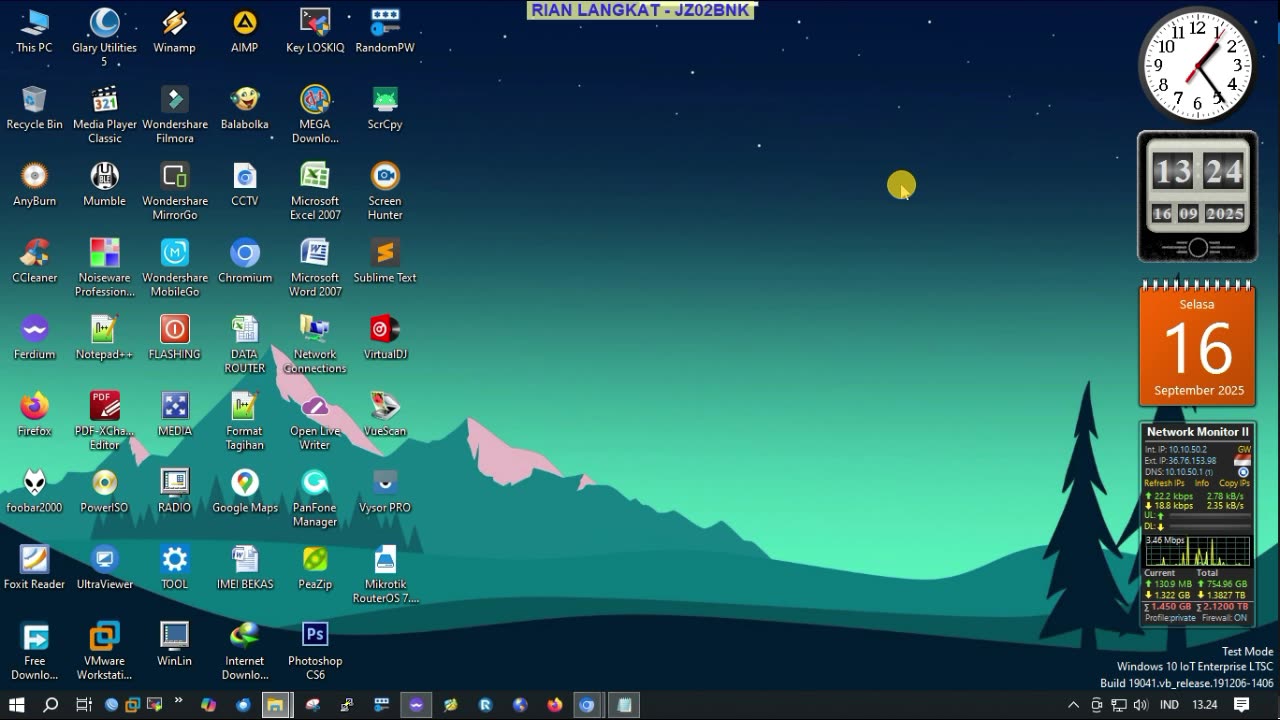Select the VueScan desktop icon
Image resolution: width=1280 pixels, height=720 pixels.
(385, 415)
